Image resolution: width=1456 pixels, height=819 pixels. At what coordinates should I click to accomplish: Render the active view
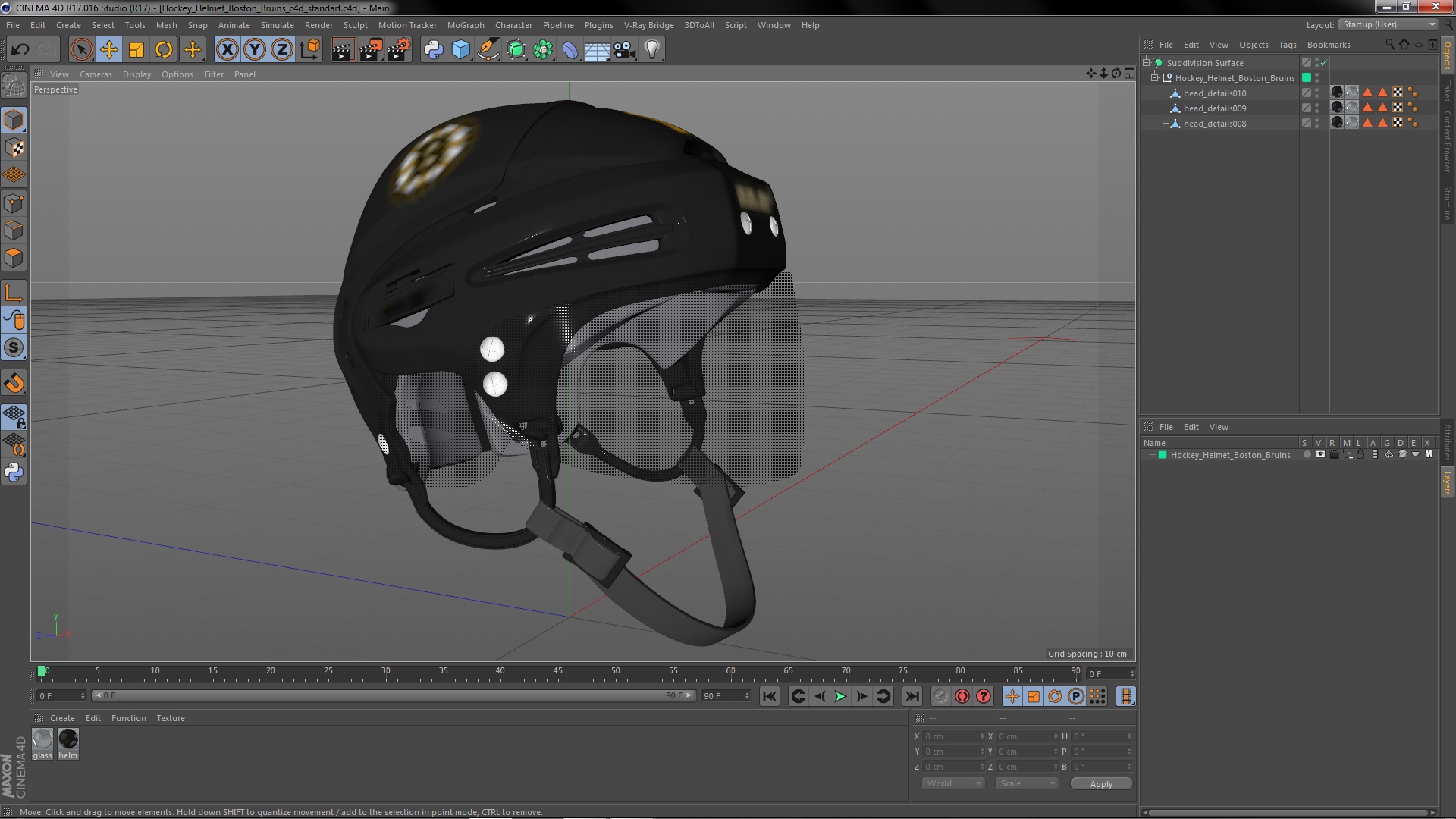coord(343,50)
